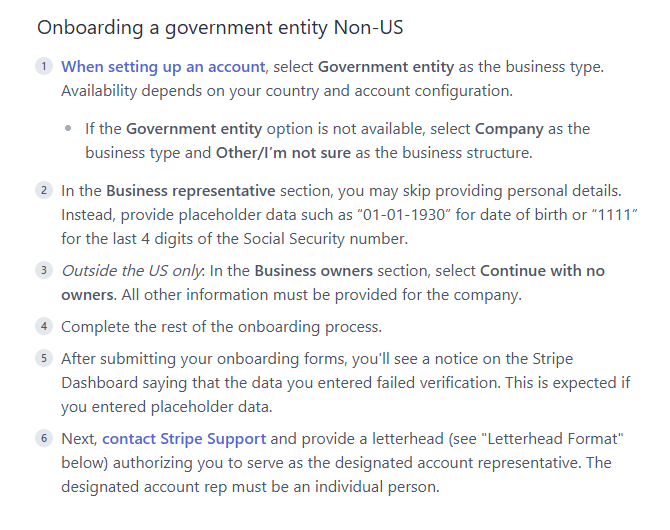This screenshot has height=530, width=670.
Task: Click the 'Letterhead Format' quoted text
Action: coord(555,439)
